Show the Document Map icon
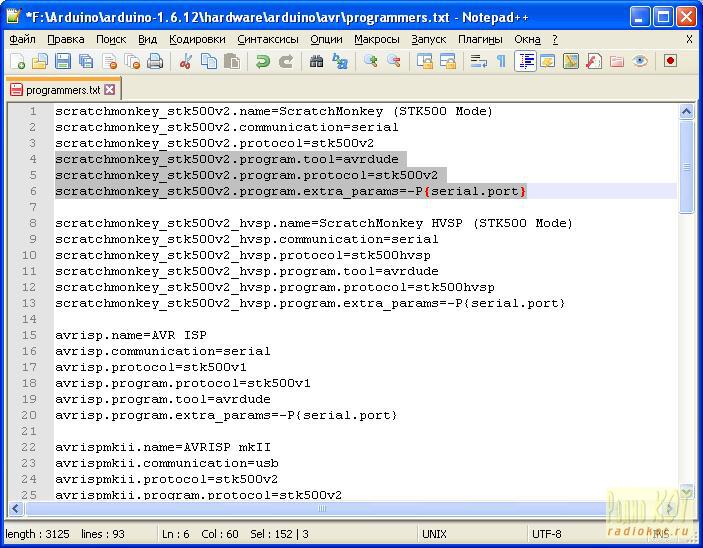Screen dimensions: 703x548 (x=571, y=61)
